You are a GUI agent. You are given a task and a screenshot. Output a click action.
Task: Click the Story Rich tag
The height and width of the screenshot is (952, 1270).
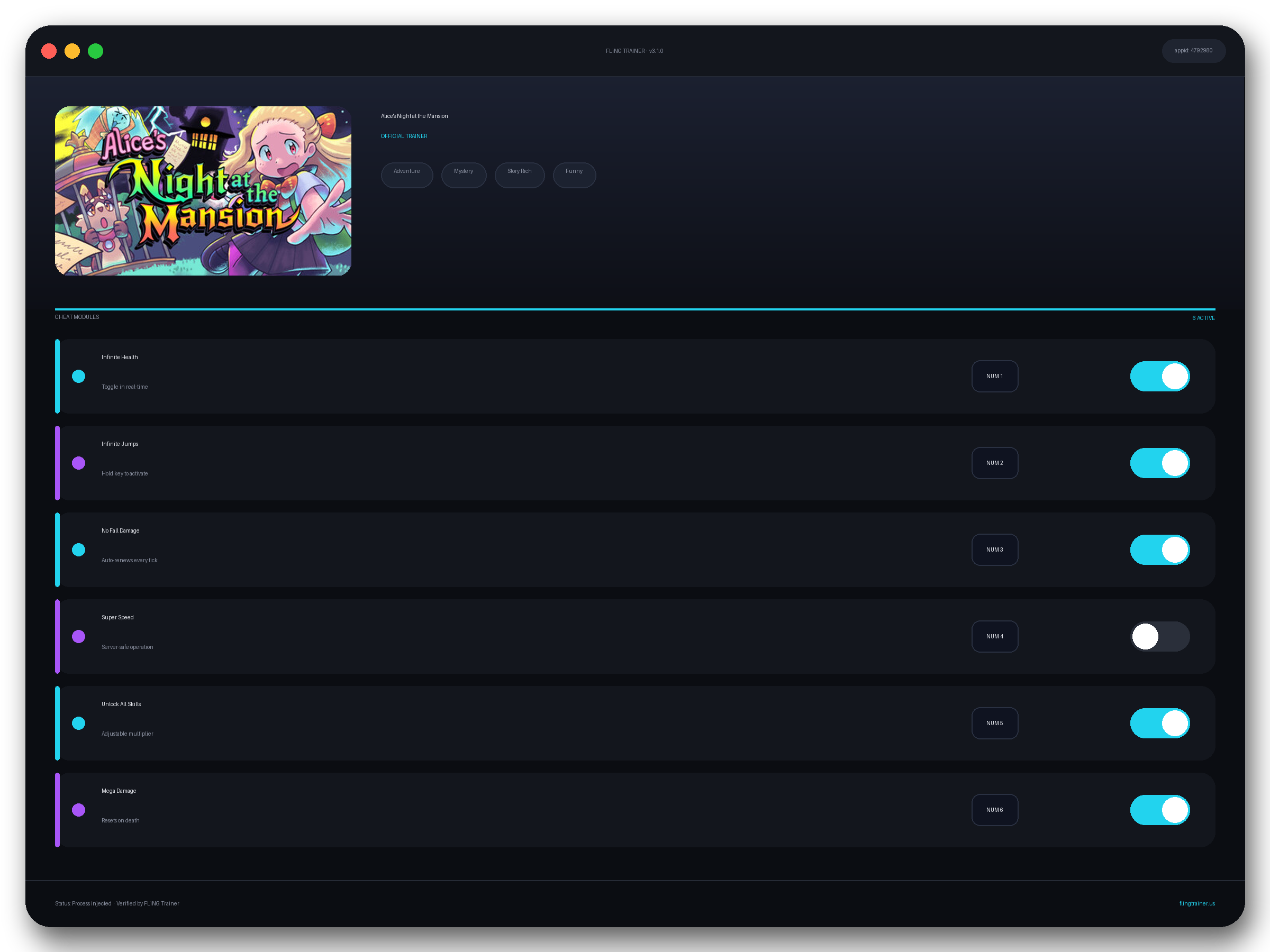click(x=520, y=175)
